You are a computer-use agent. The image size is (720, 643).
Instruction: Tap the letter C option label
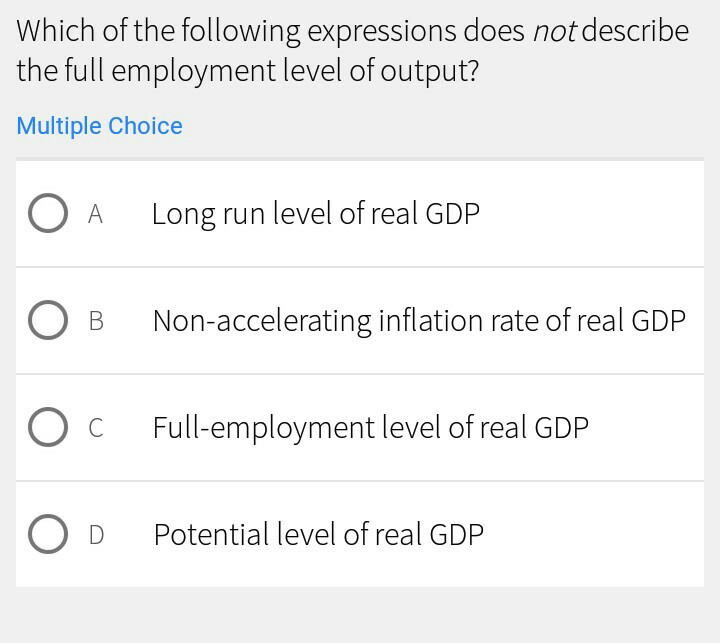96,428
